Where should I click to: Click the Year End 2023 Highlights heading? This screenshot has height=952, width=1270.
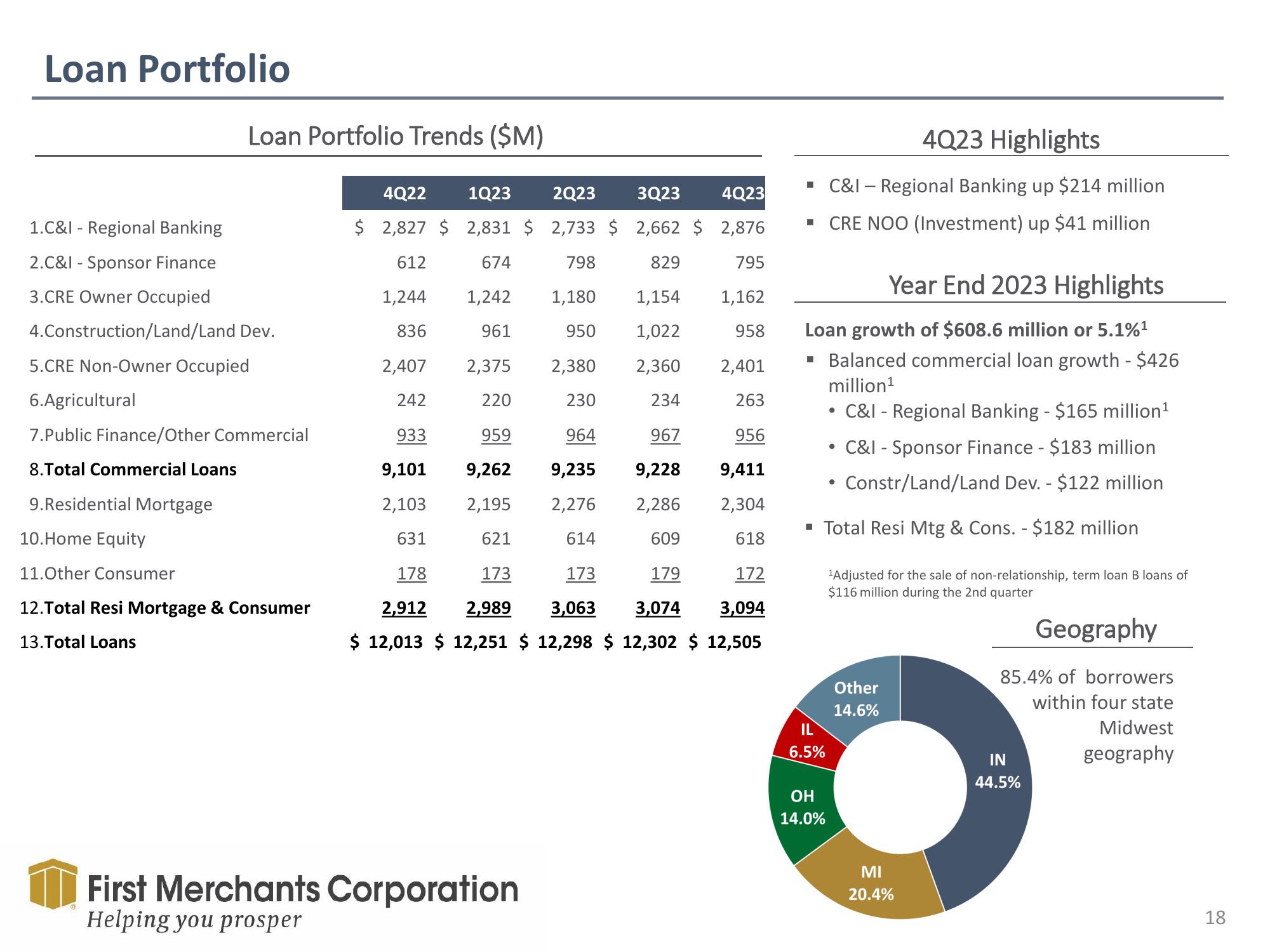point(1026,286)
